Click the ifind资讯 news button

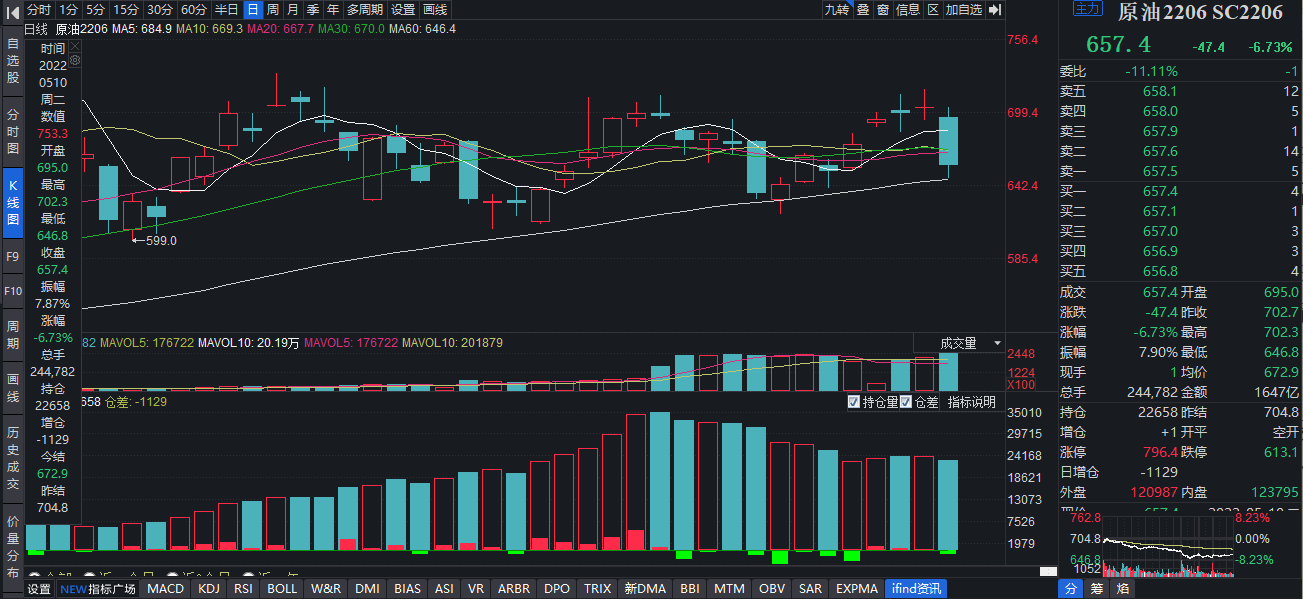(915, 589)
